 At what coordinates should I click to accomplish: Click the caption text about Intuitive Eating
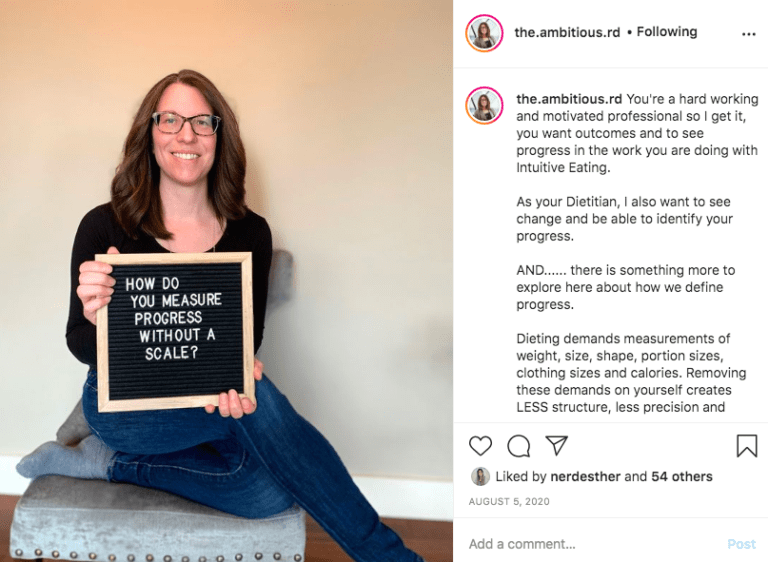[637, 133]
